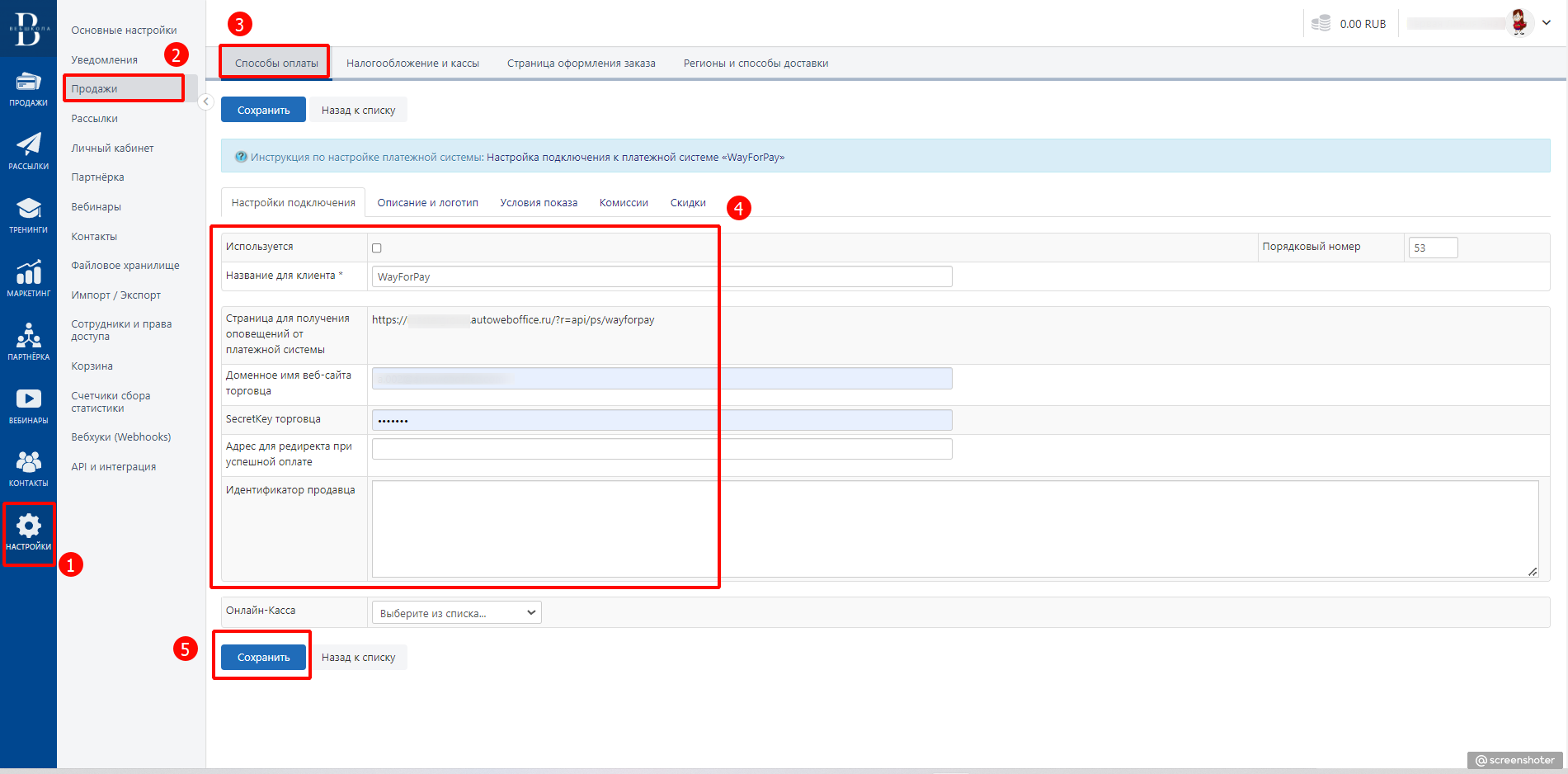Image resolution: width=1568 pixels, height=774 pixels.
Task: Select Вебхуки (Webhooks) in settings menu
Action: coord(120,437)
